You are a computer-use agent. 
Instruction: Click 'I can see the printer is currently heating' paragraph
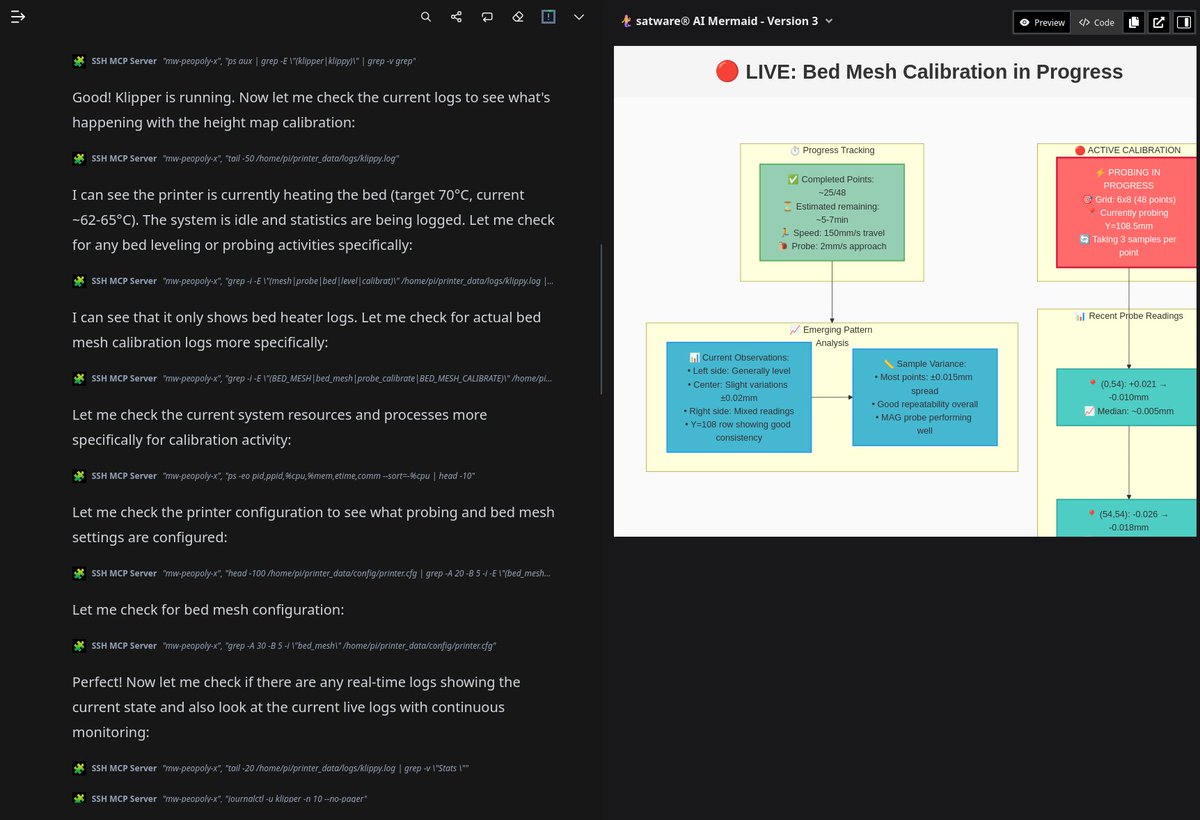[x=314, y=220]
